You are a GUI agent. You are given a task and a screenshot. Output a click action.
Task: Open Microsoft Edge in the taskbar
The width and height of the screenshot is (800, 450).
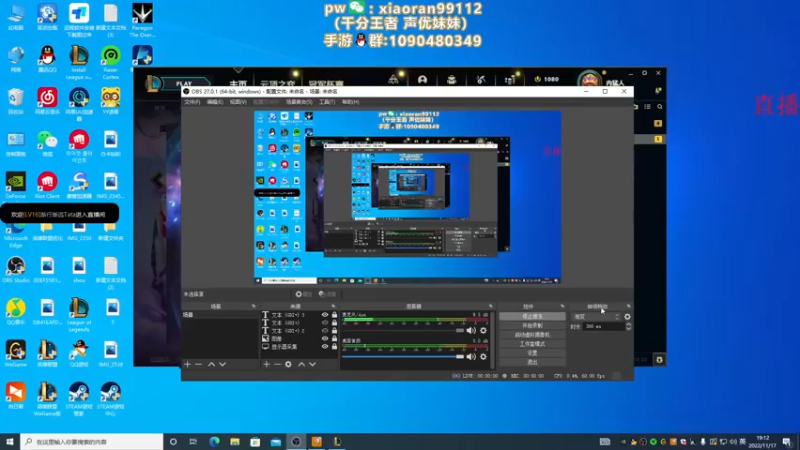(x=214, y=442)
